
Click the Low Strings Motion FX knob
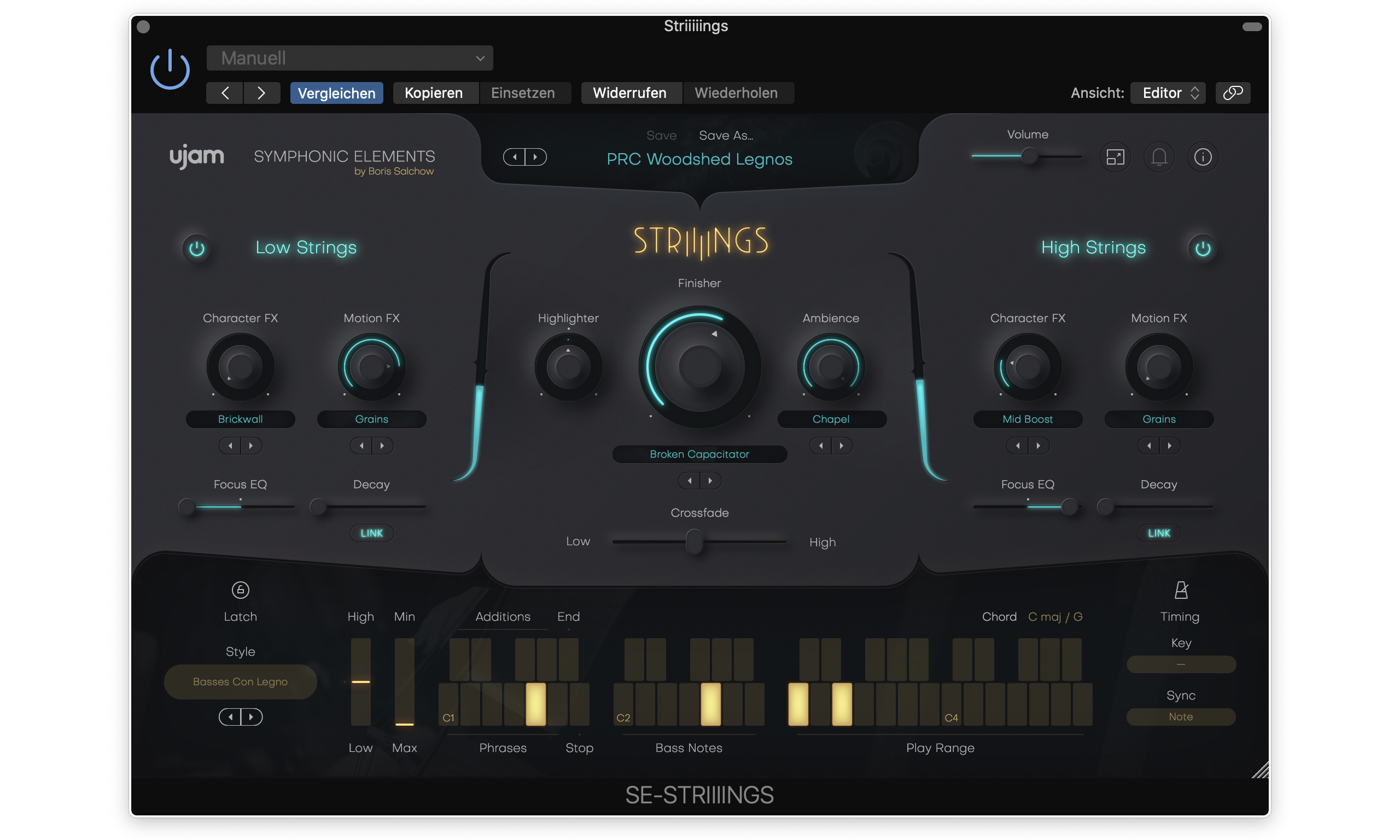click(x=371, y=367)
